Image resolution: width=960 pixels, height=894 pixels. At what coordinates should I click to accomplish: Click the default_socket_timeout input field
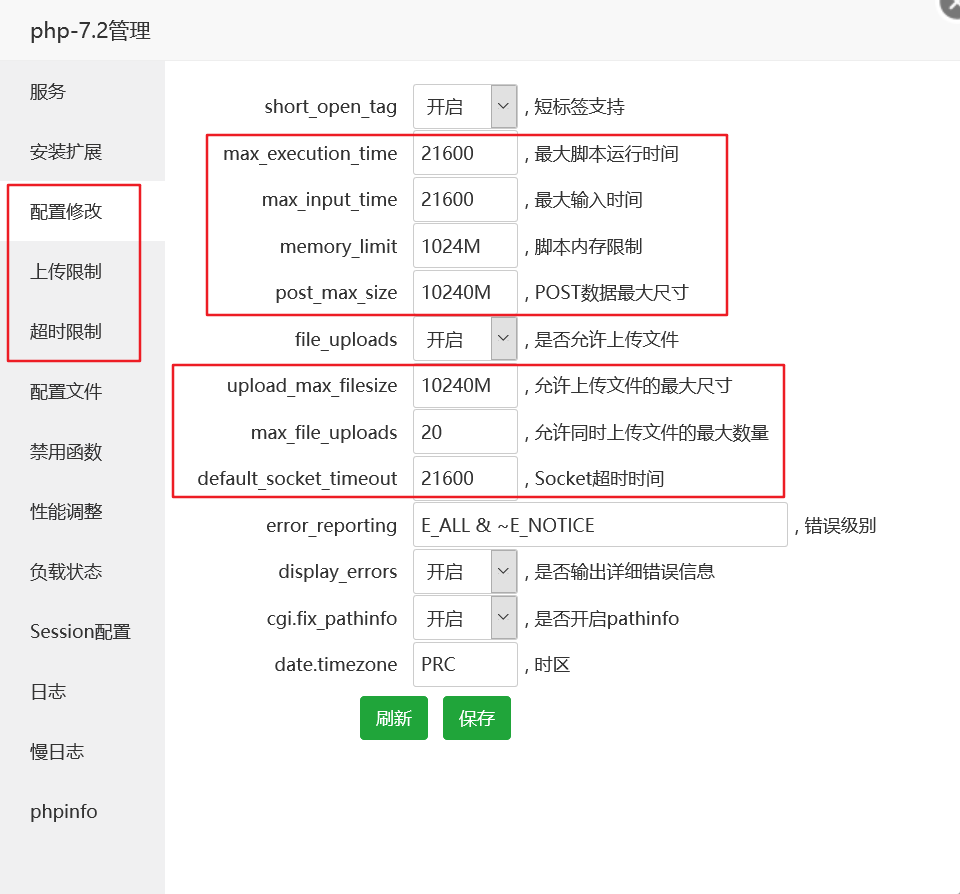pyautogui.click(x=465, y=478)
